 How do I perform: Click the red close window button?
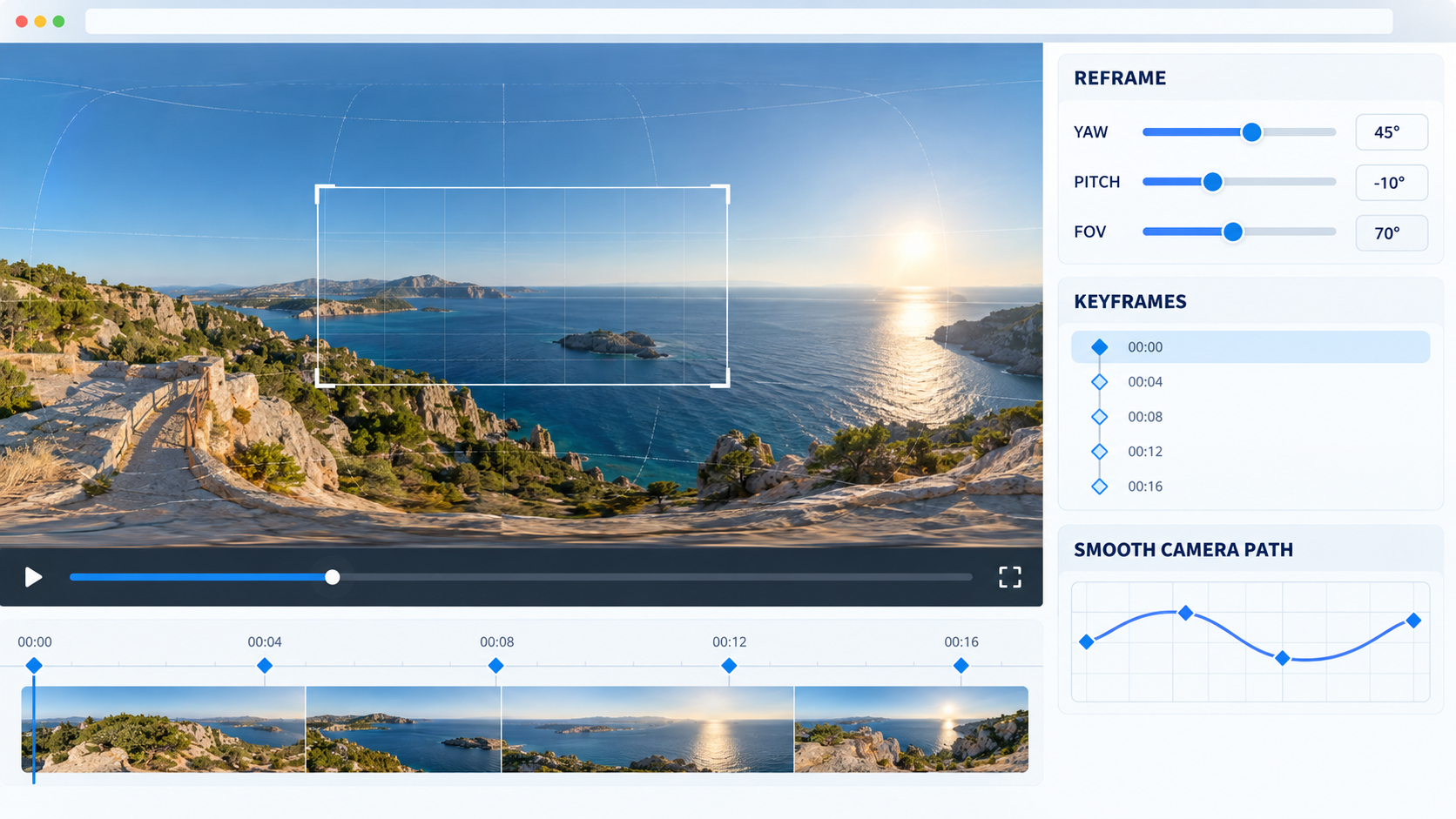coord(22,21)
